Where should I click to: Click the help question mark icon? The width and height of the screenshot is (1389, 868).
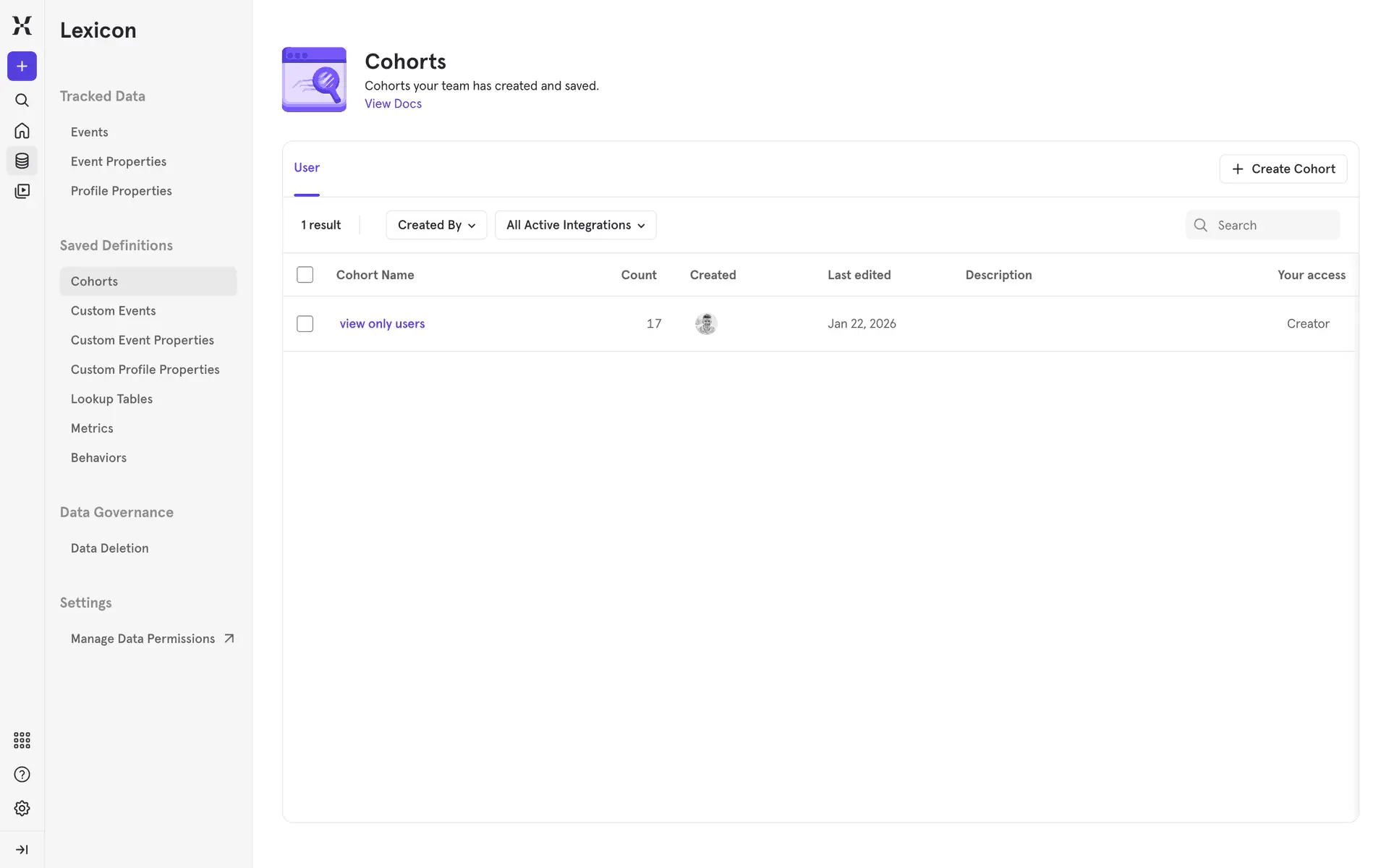[x=22, y=775]
